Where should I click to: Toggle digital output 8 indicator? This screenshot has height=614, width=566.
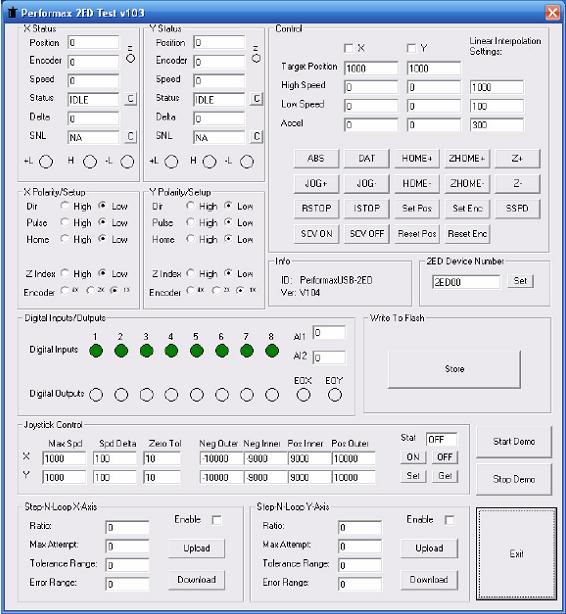(x=272, y=395)
